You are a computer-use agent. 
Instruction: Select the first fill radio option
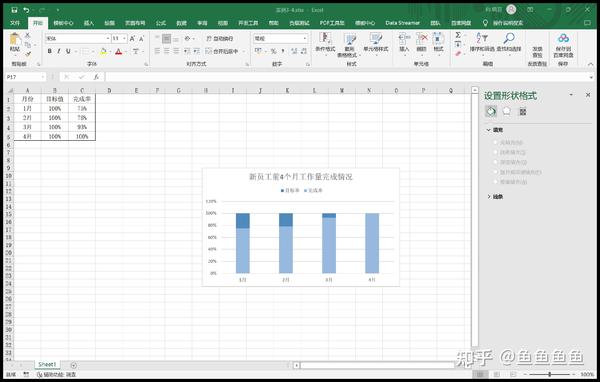click(496, 142)
